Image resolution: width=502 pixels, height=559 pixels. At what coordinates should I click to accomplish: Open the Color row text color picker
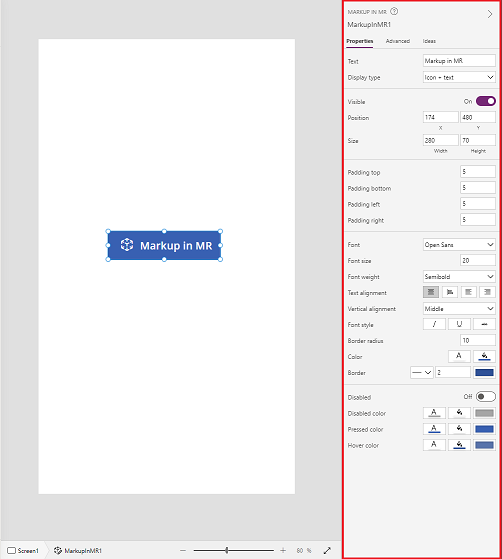tap(459, 356)
